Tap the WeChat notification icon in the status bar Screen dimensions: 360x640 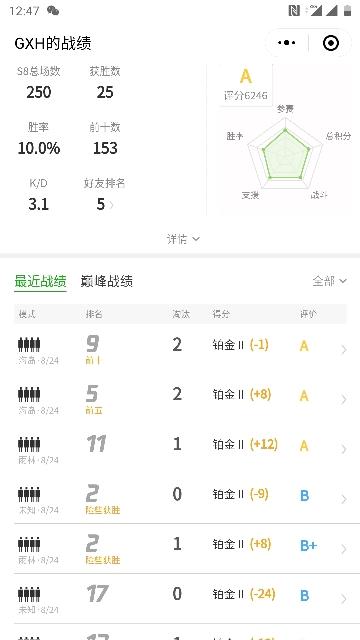pos(53,11)
